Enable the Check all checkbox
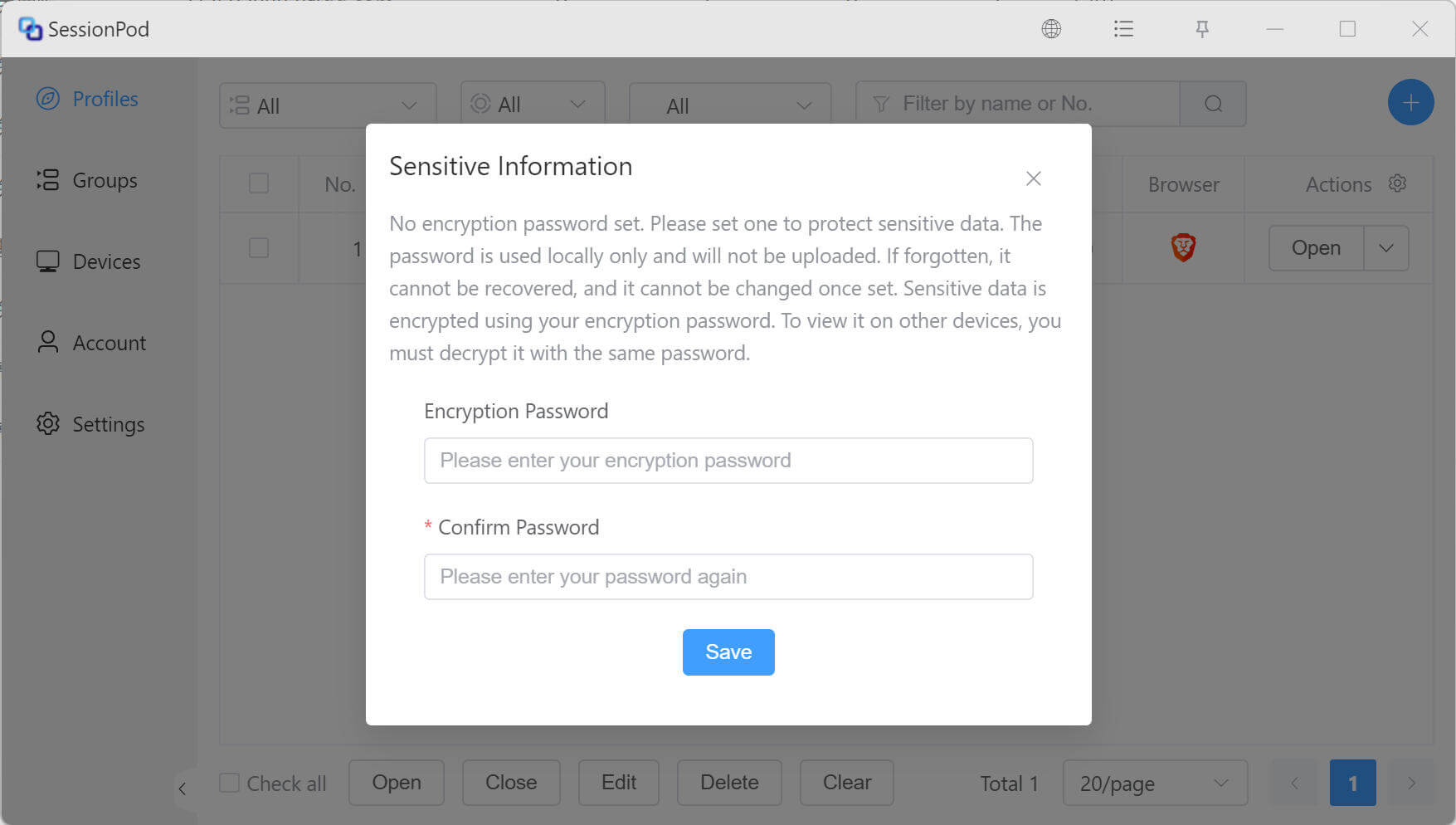 tap(229, 783)
